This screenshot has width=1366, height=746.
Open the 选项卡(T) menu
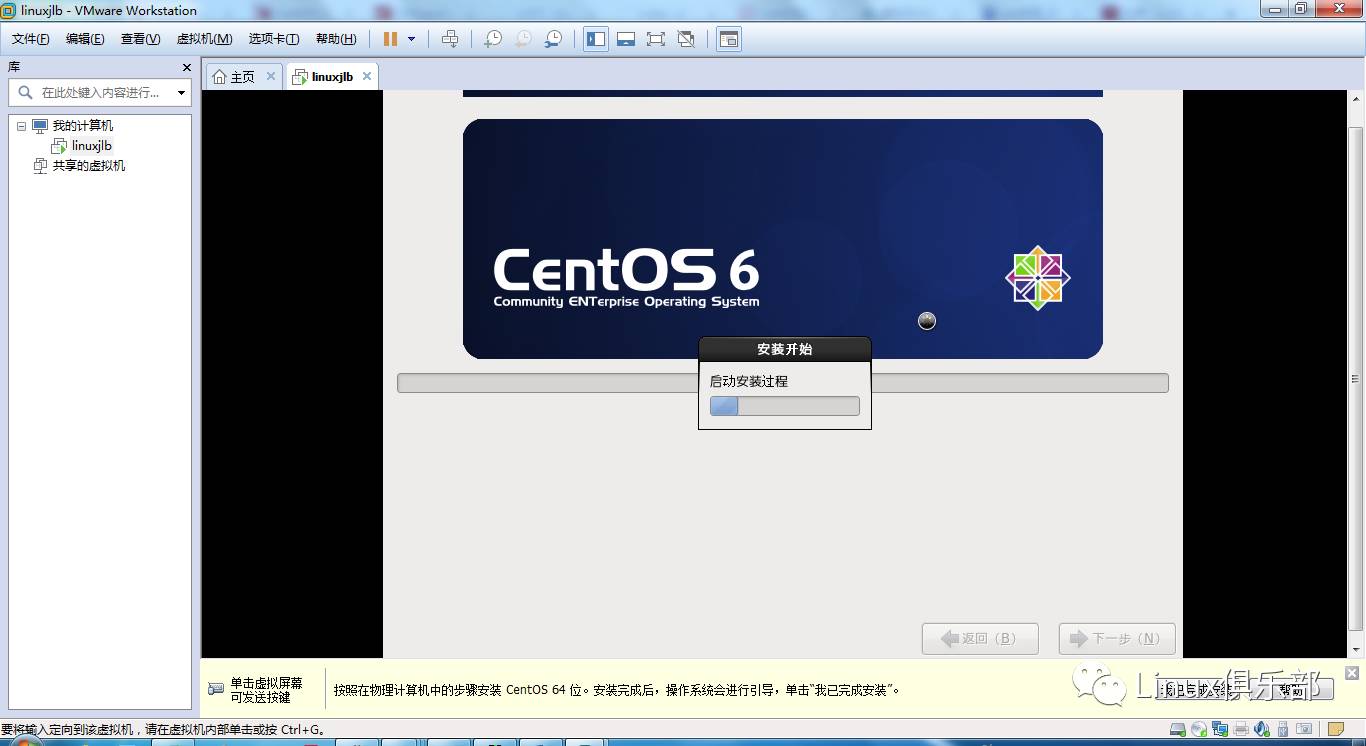[274, 39]
